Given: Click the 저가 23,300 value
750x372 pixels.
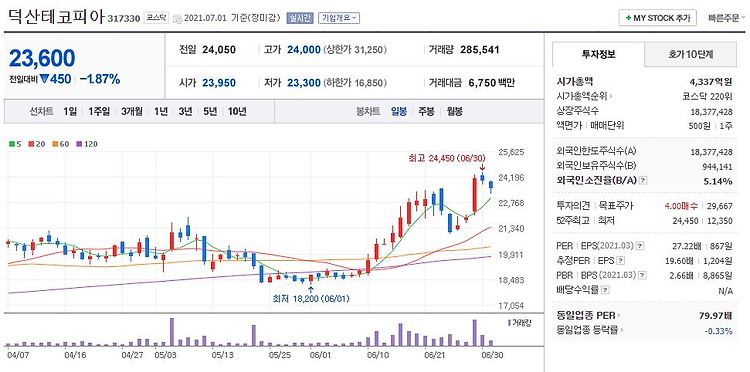Looking at the screenshot, I should [304, 83].
